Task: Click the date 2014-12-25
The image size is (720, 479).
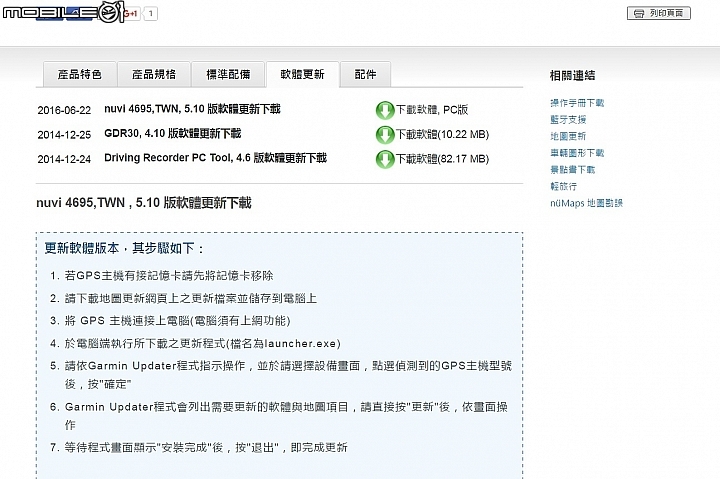Action: (x=64, y=135)
